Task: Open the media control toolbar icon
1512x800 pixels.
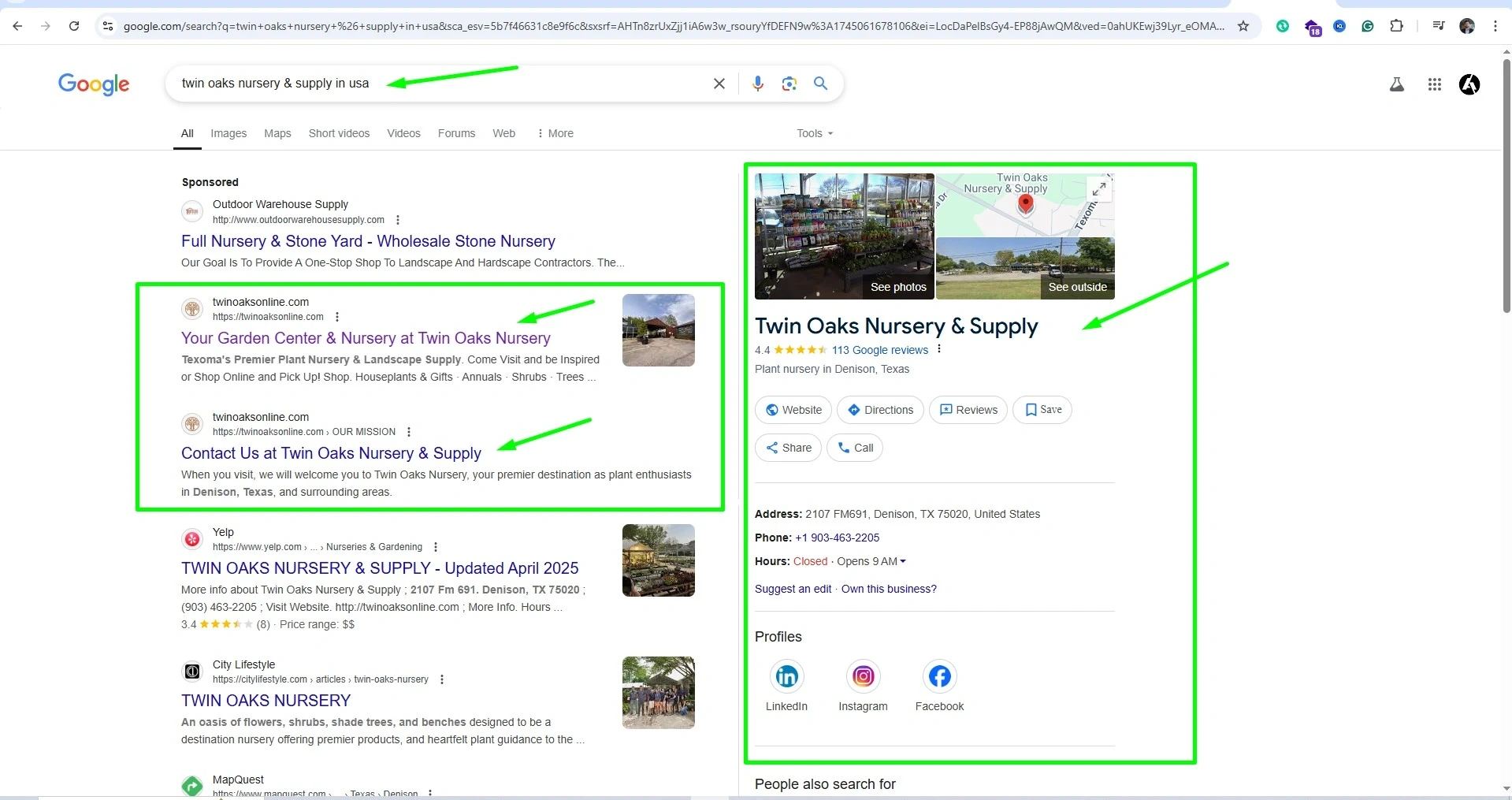Action: coord(1439,26)
